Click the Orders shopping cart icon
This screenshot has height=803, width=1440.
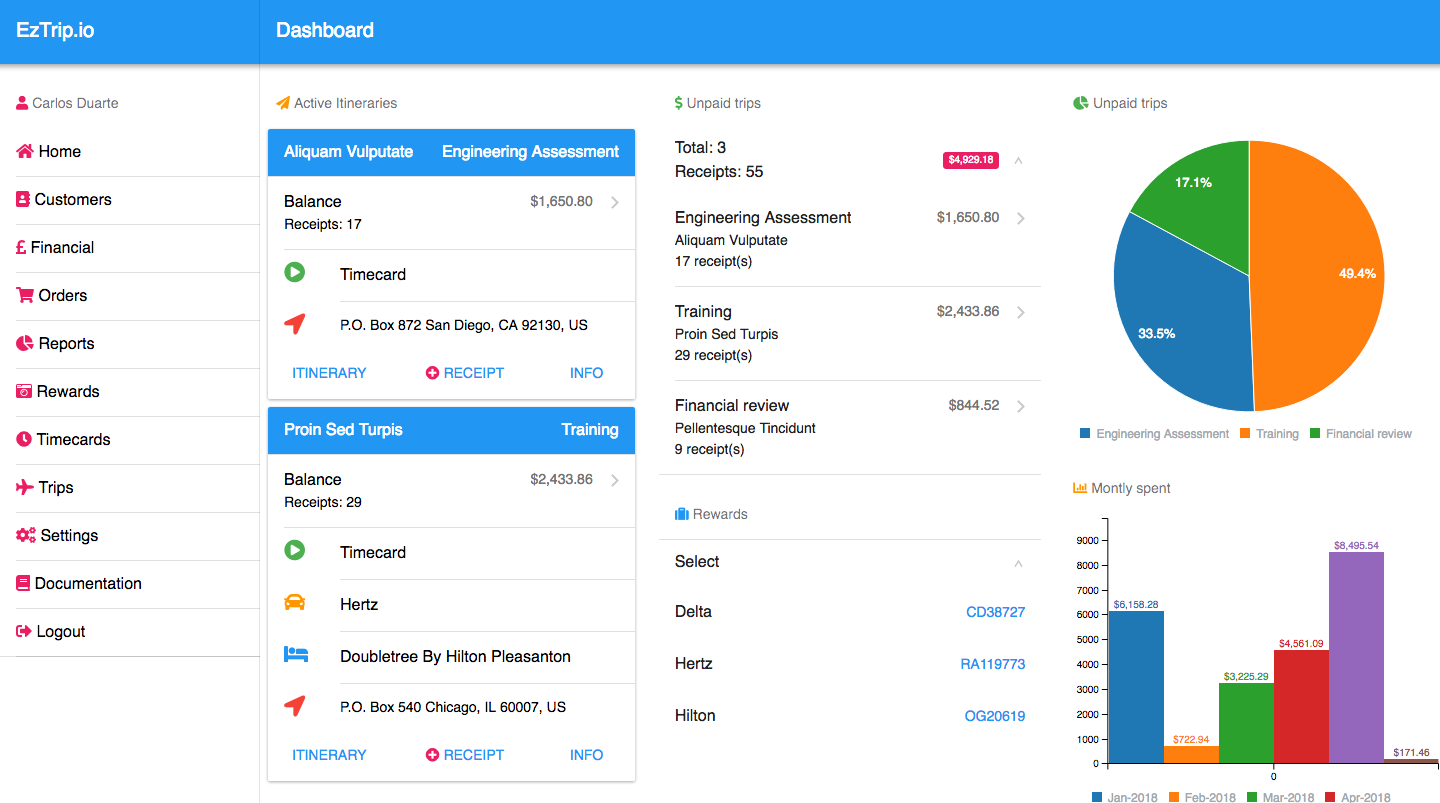point(25,296)
